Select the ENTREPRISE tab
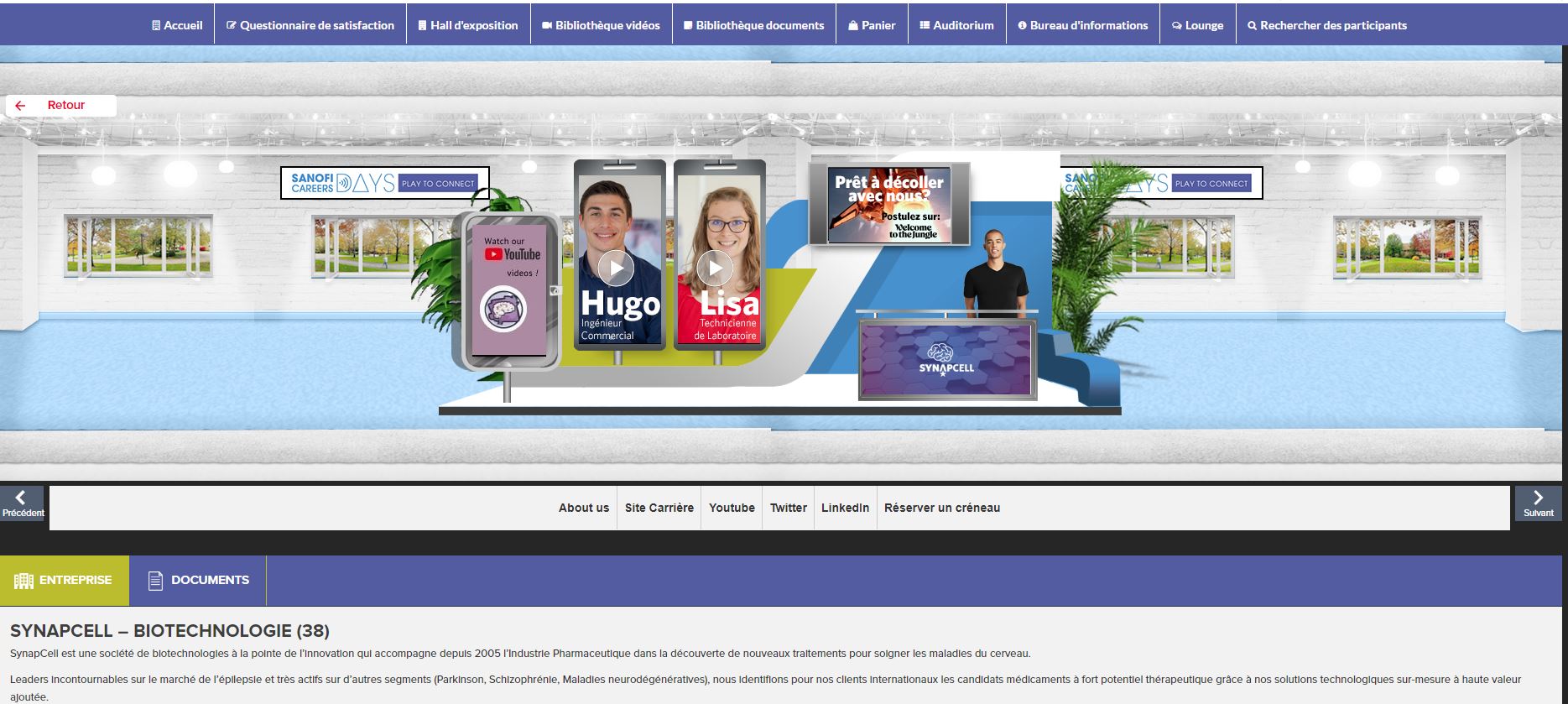The width and height of the screenshot is (1568, 704). 65,581
